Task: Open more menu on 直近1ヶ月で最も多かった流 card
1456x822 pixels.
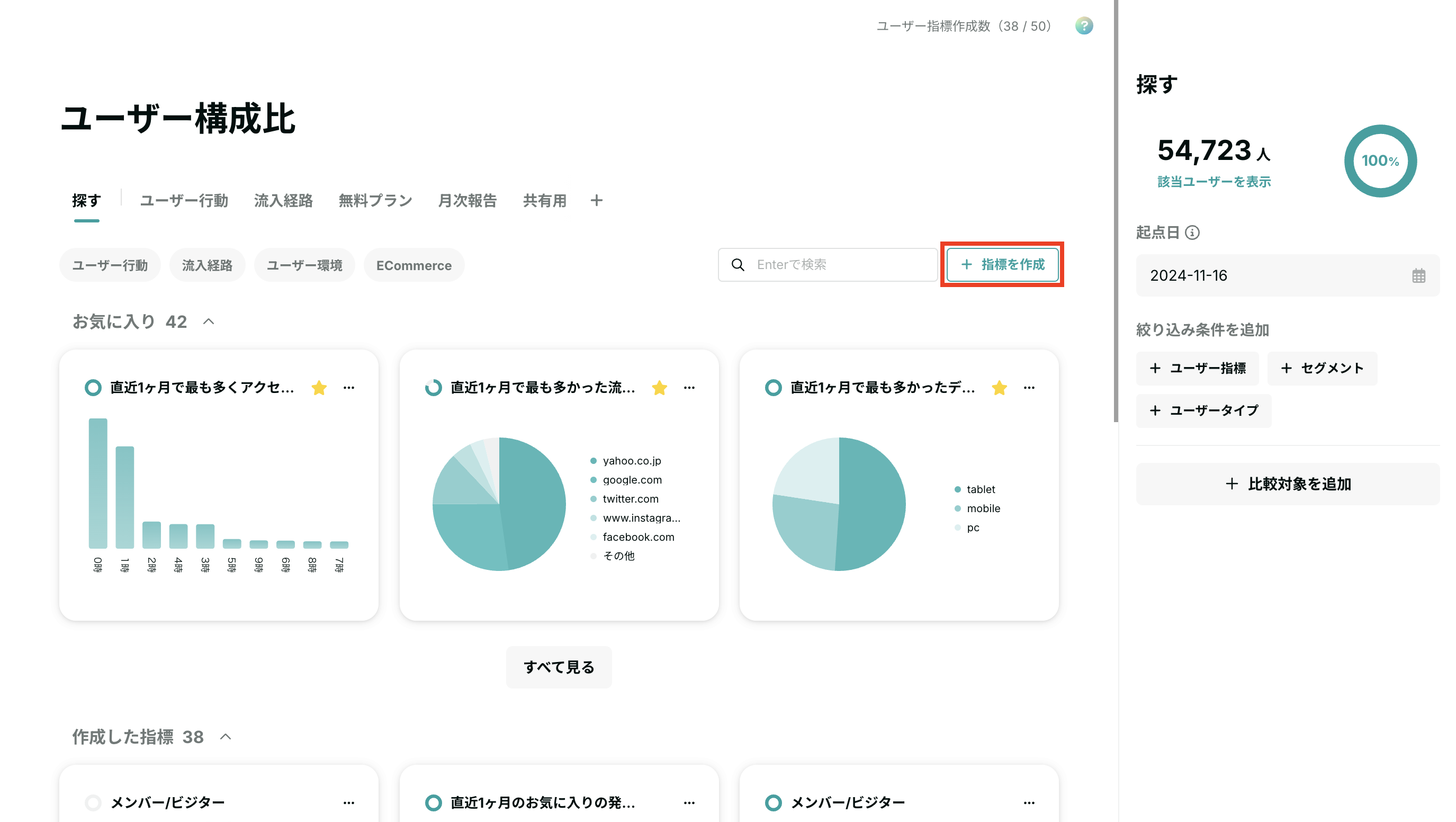Action: (x=689, y=388)
